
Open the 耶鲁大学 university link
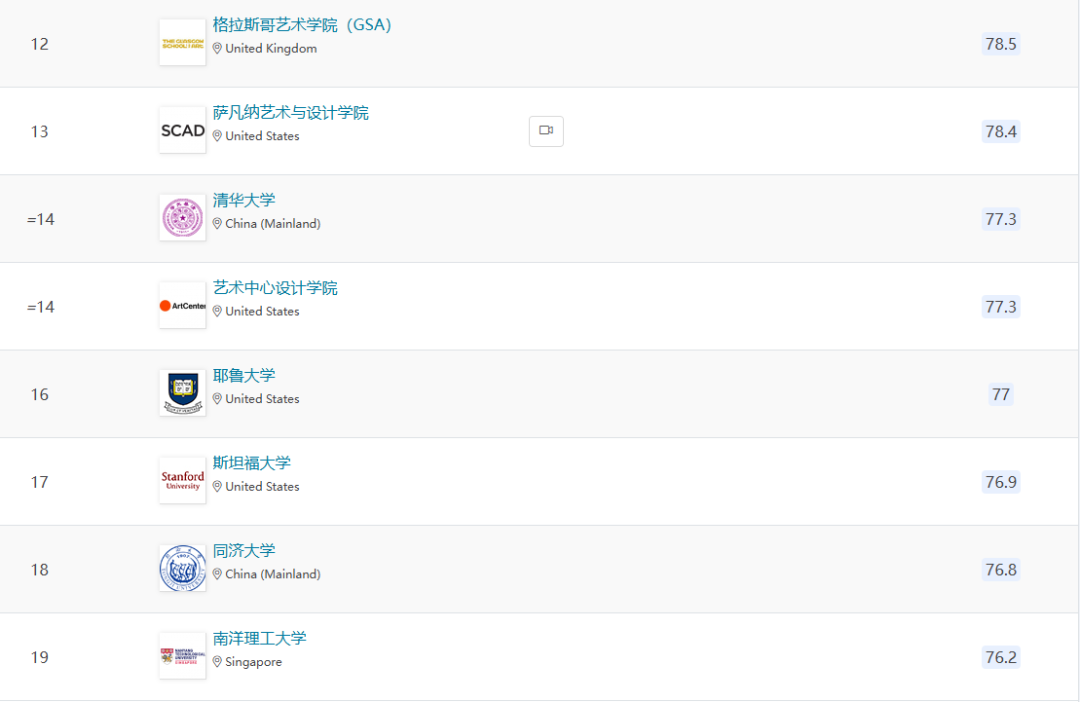coord(244,376)
